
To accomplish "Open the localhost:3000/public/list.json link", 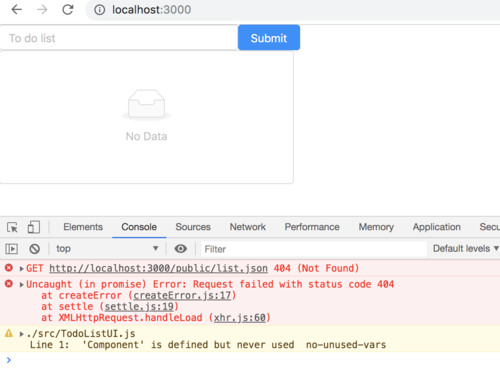I will tap(158, 268).
